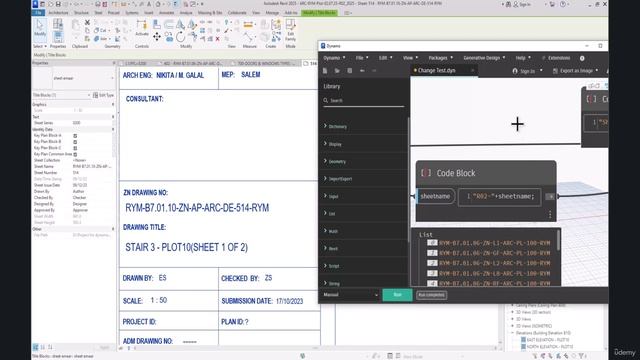Click the Cut clipboard X icon
This screenshot has height=360, width=640.
(87, 22)
